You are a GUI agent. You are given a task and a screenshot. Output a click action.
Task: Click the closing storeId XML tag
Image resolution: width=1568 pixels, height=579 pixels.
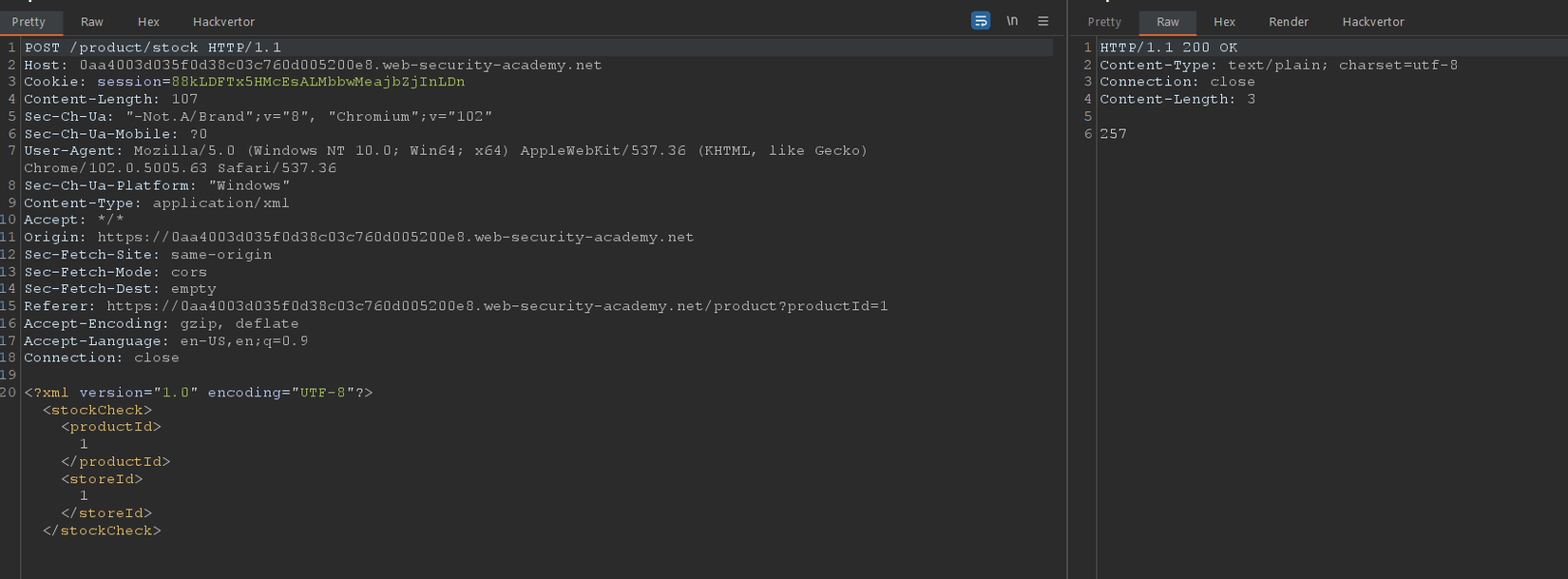[106, 513]
